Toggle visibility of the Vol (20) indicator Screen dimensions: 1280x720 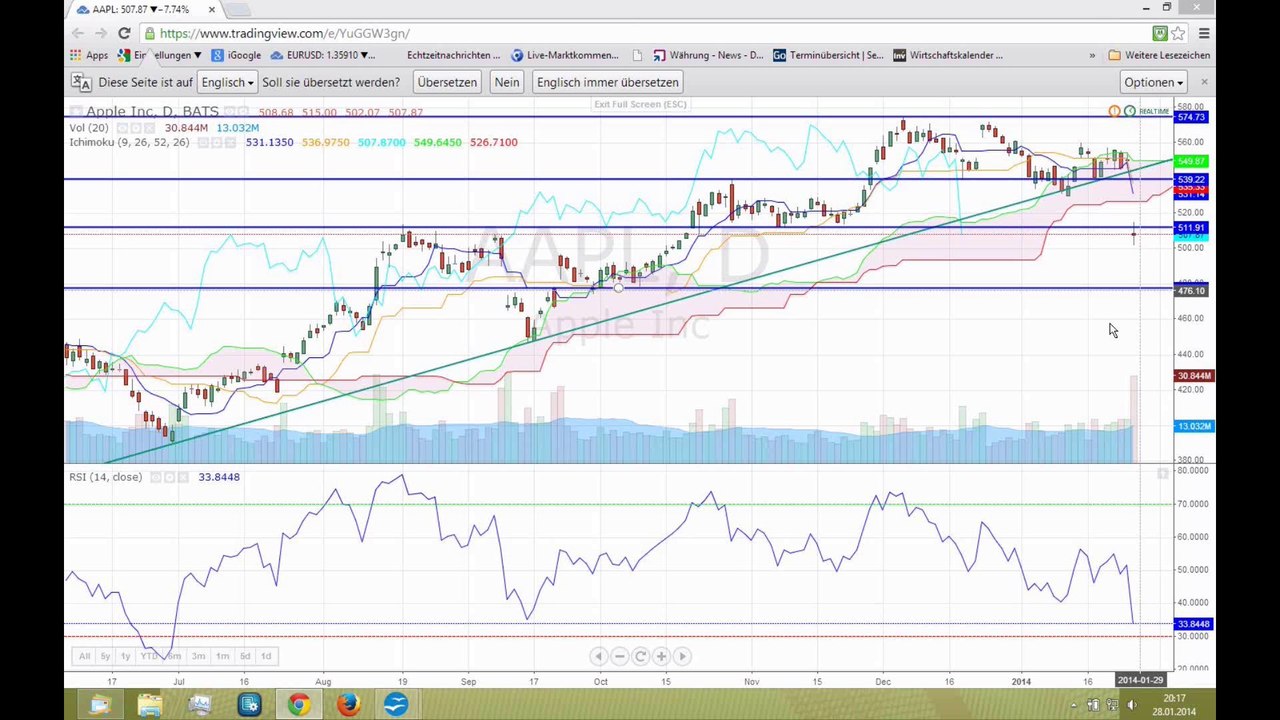point(122,128)
